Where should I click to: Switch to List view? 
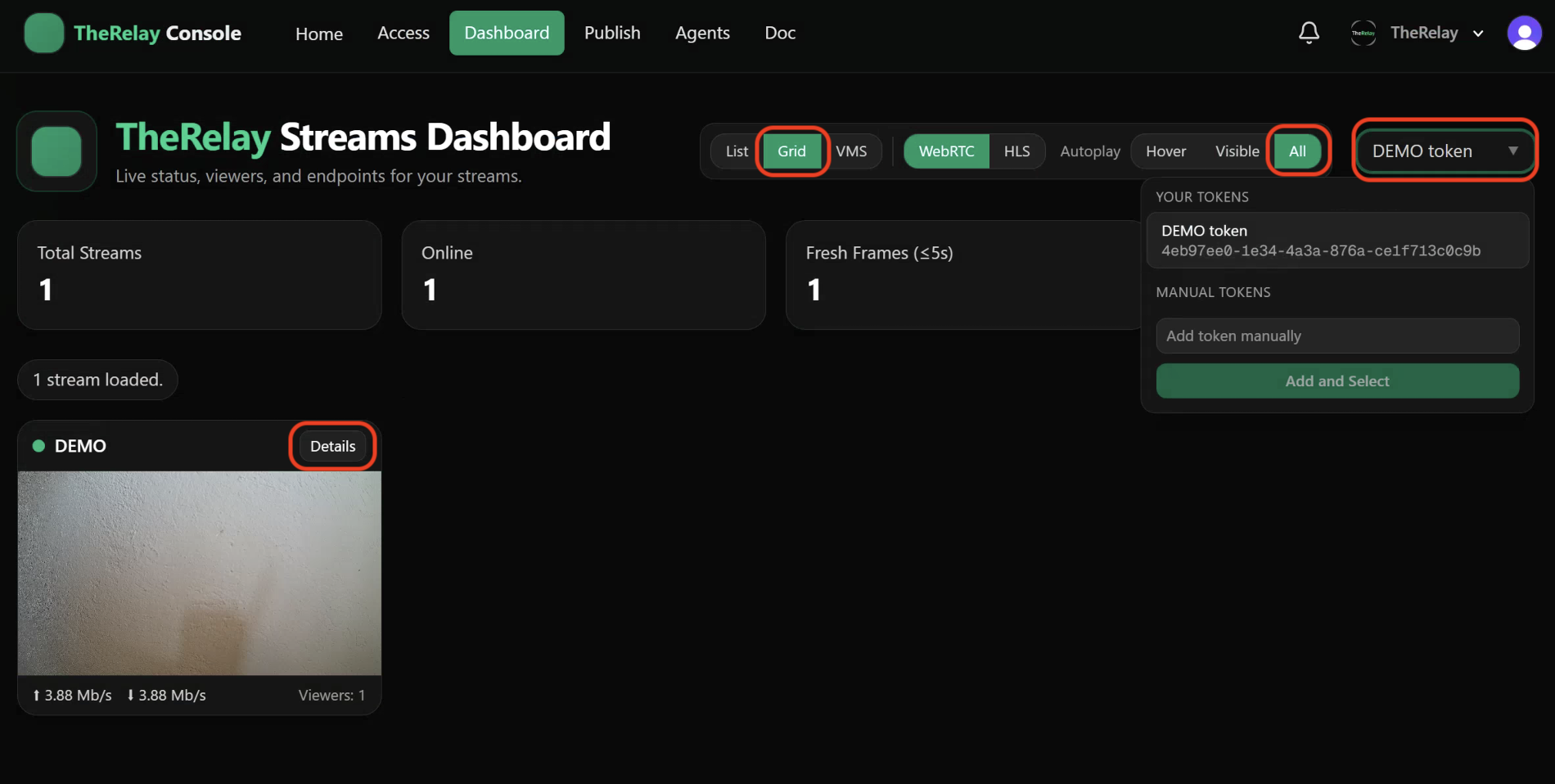click(x=737, y=151)
